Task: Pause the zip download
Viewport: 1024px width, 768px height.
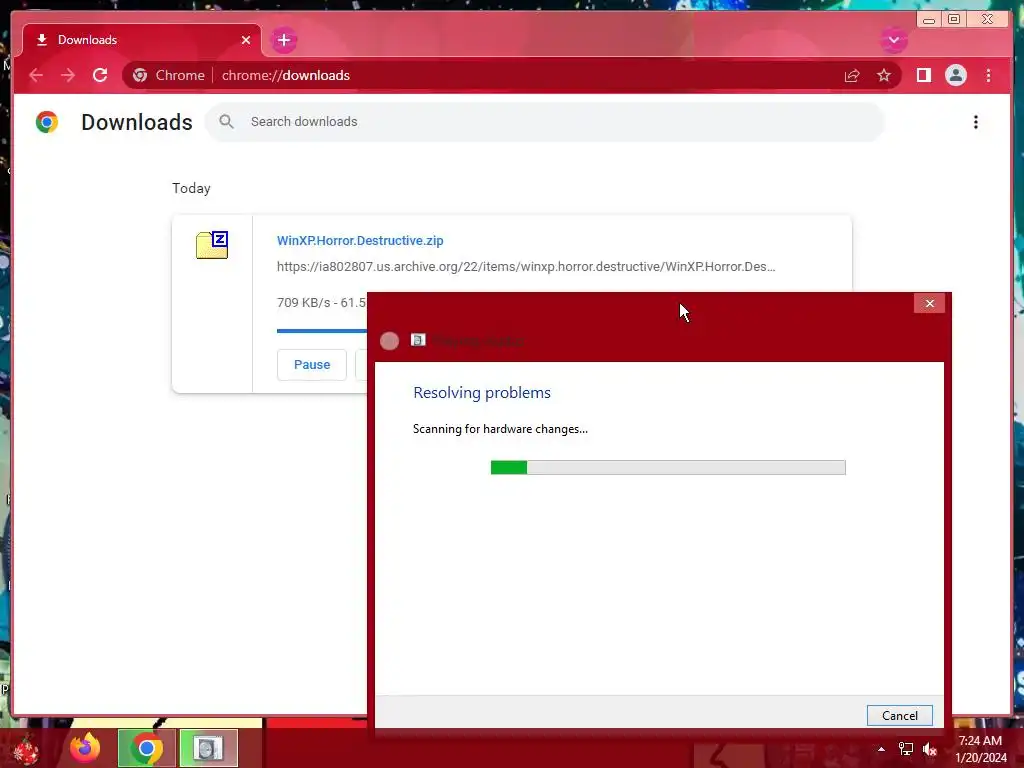Action: coord(312,364)
